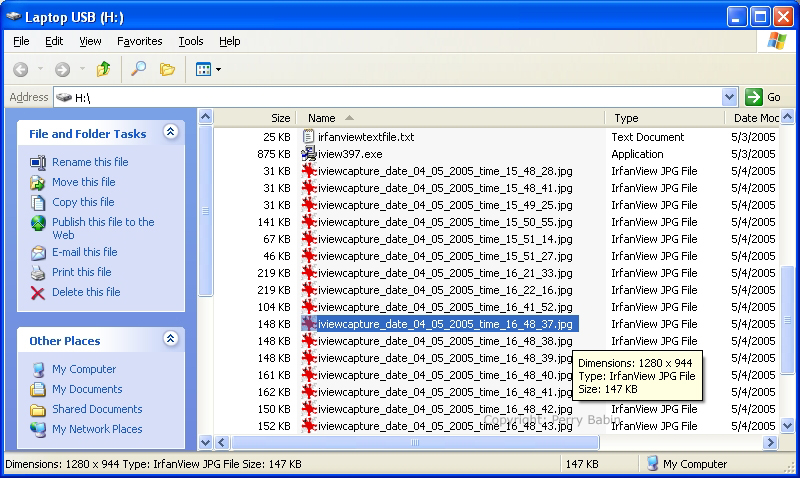
Task: Click the red X Delete icon
Action: click(38, 293)
